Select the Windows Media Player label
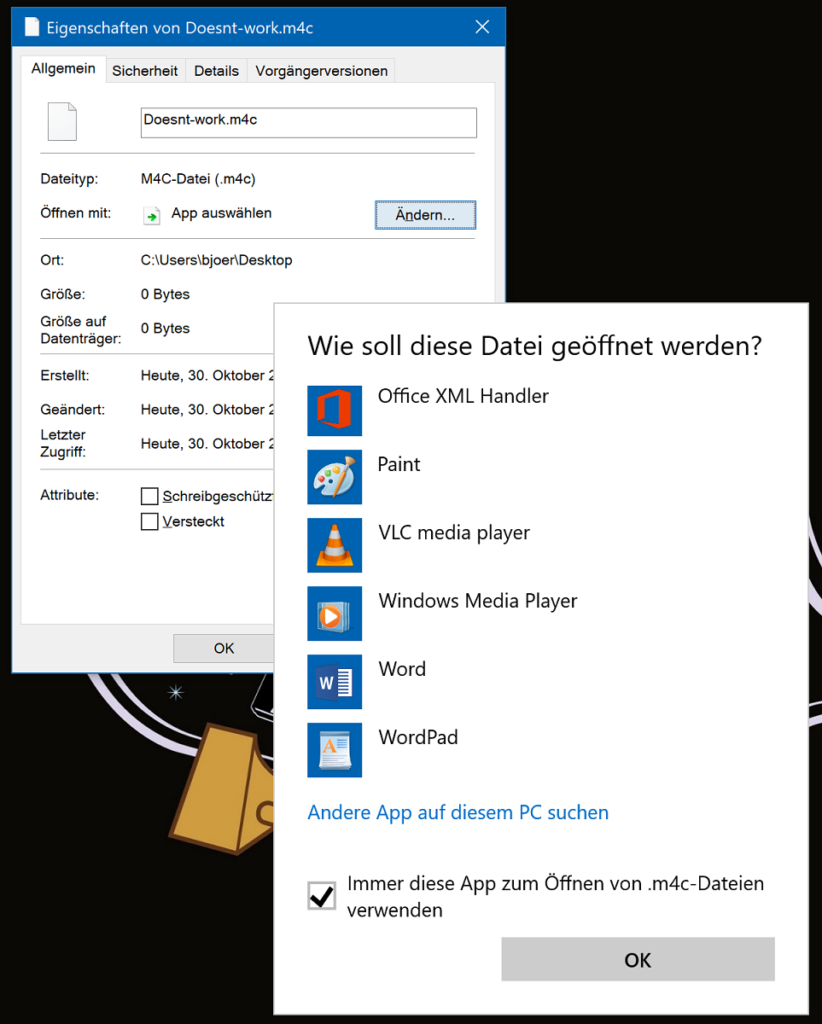Viewport: 822px width, 1024px height. 477,601
